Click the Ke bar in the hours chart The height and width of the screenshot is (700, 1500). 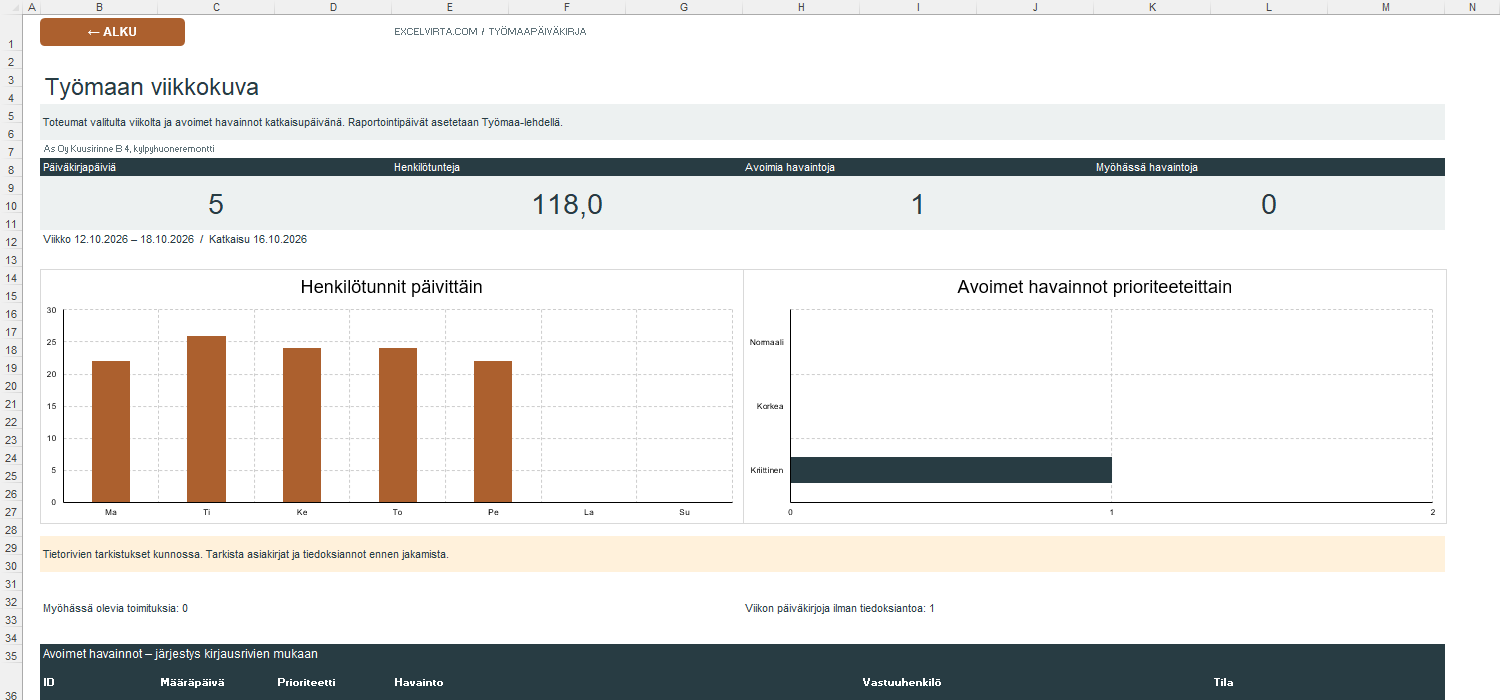tap(302, 425)
